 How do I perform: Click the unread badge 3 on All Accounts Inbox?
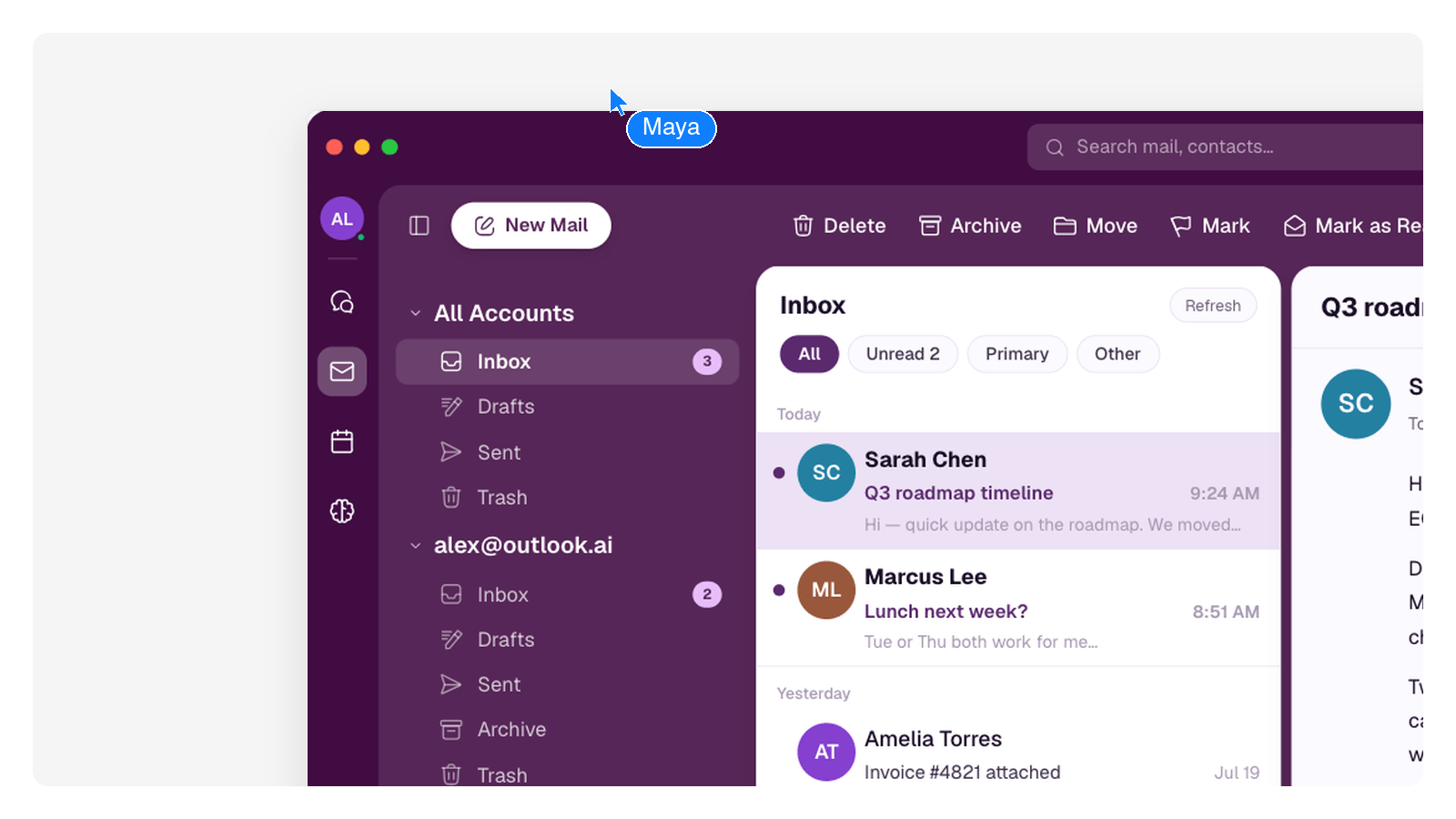pyautogui.click(x=707, y=361)
